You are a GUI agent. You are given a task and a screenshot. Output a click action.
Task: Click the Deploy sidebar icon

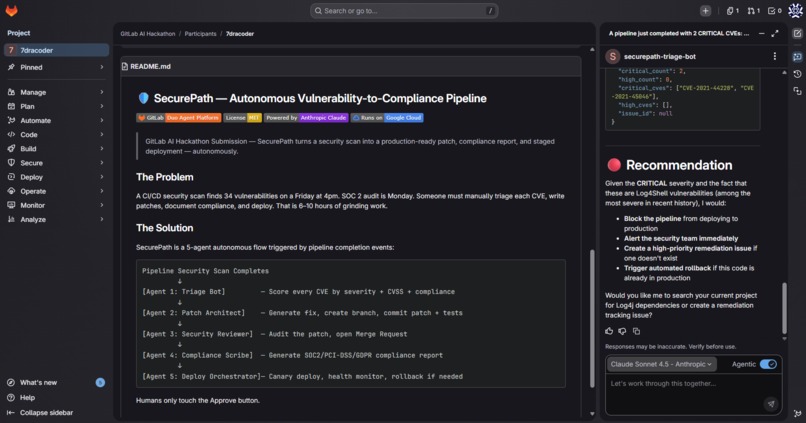[x=11, y=177]
